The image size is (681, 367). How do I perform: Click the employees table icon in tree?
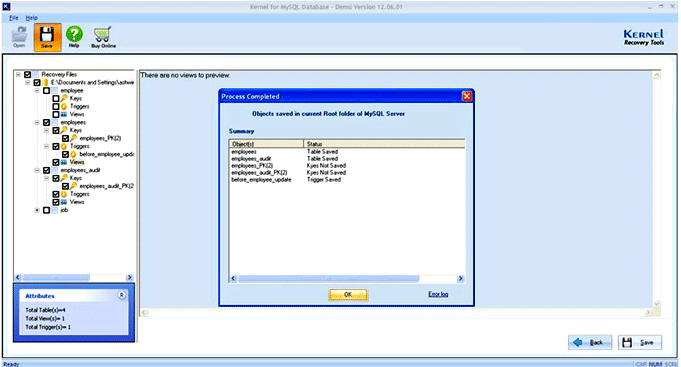coord(55,122)
